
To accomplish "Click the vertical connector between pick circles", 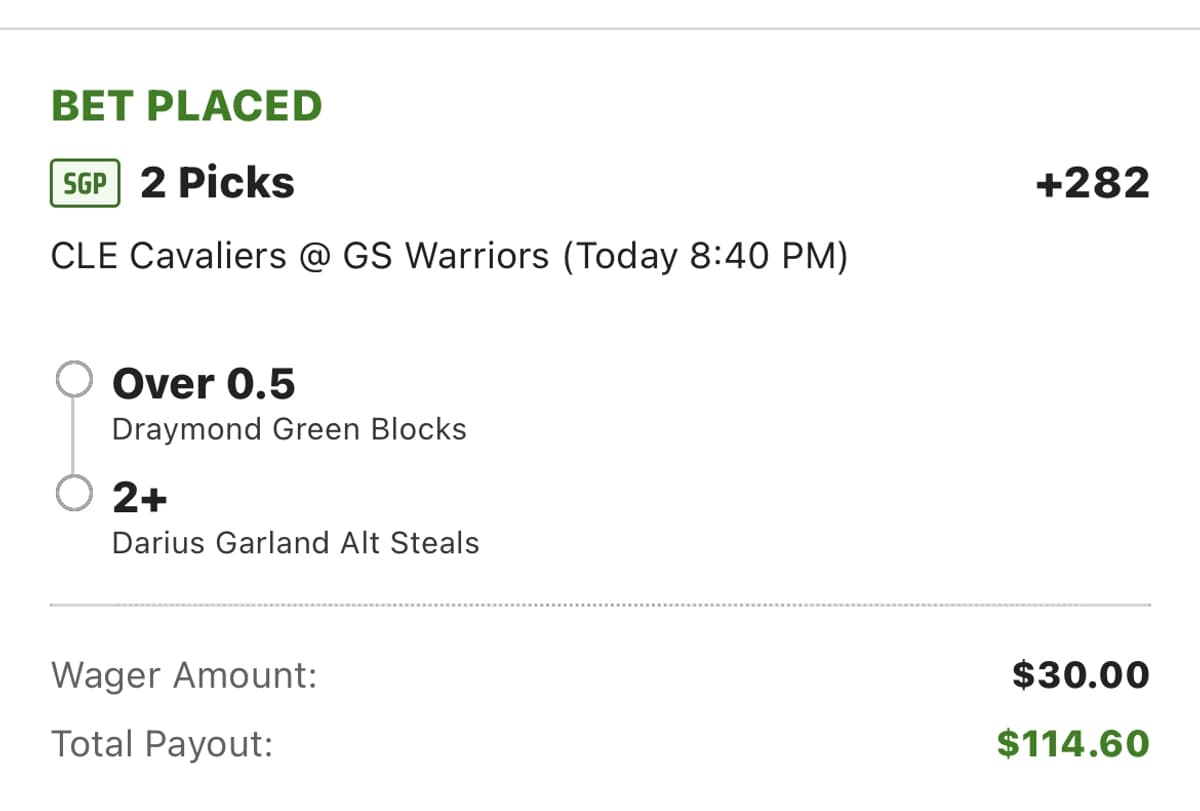I will coord(74,437).
